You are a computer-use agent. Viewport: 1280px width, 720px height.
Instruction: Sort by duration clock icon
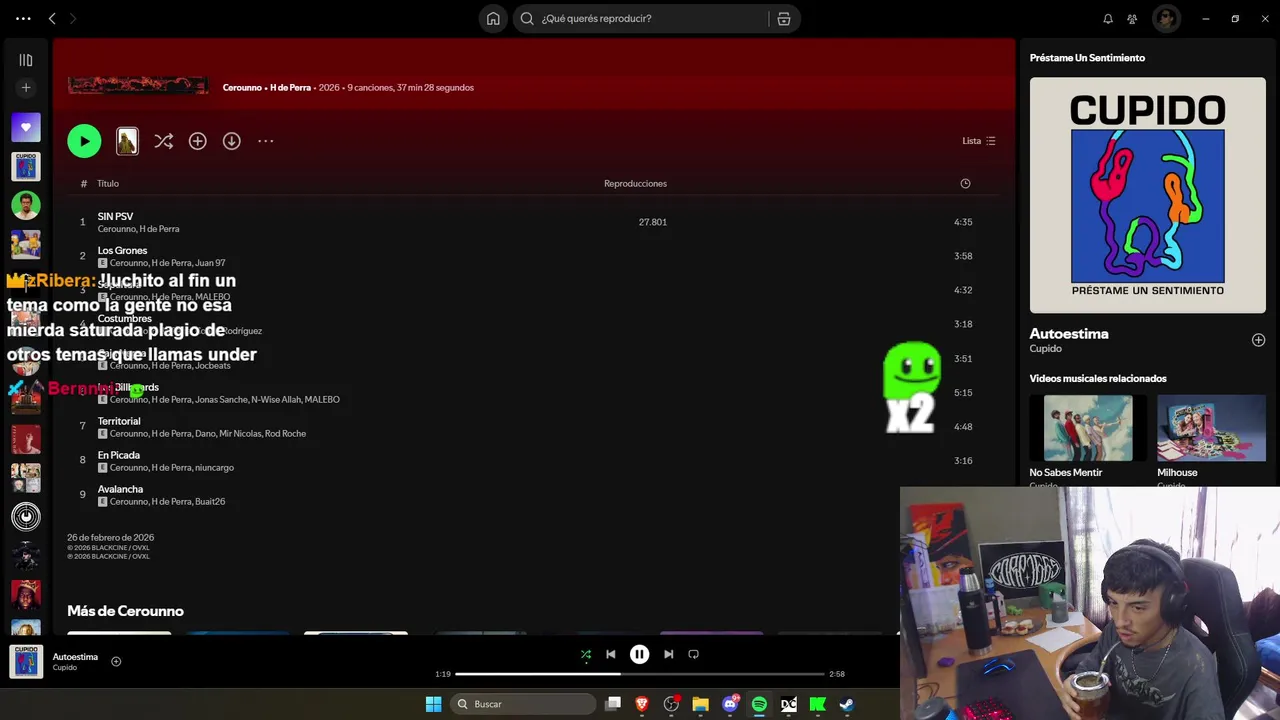(965, 183)
